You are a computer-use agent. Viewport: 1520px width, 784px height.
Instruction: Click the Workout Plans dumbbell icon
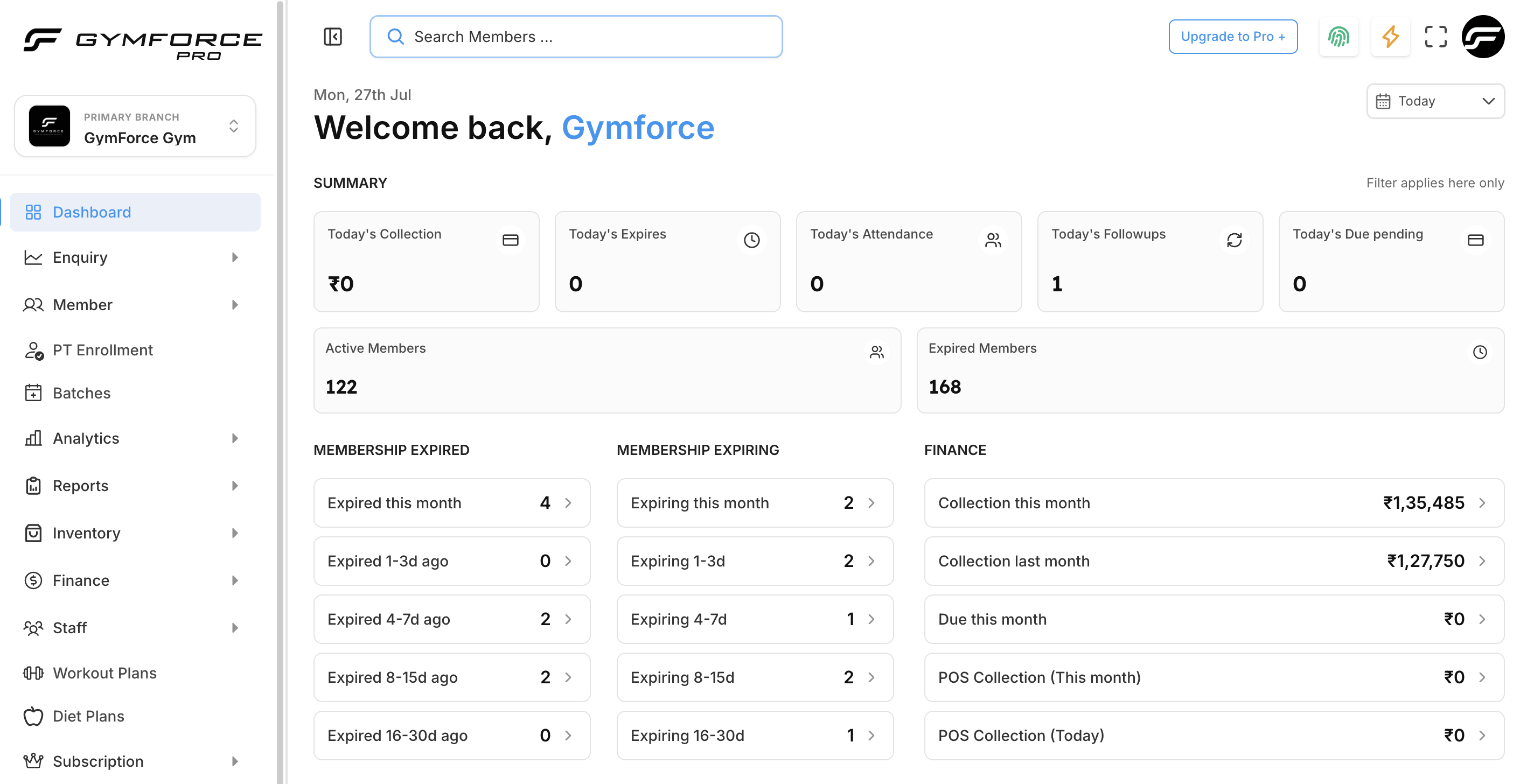tap(33, 673)
